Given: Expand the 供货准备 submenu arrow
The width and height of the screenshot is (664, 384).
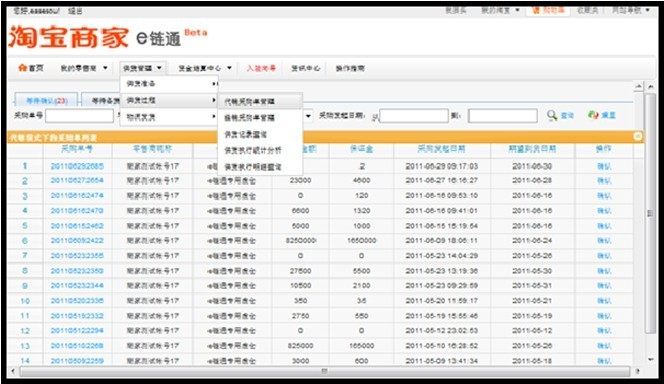Looking at the screenshot, I should point(214,84).
